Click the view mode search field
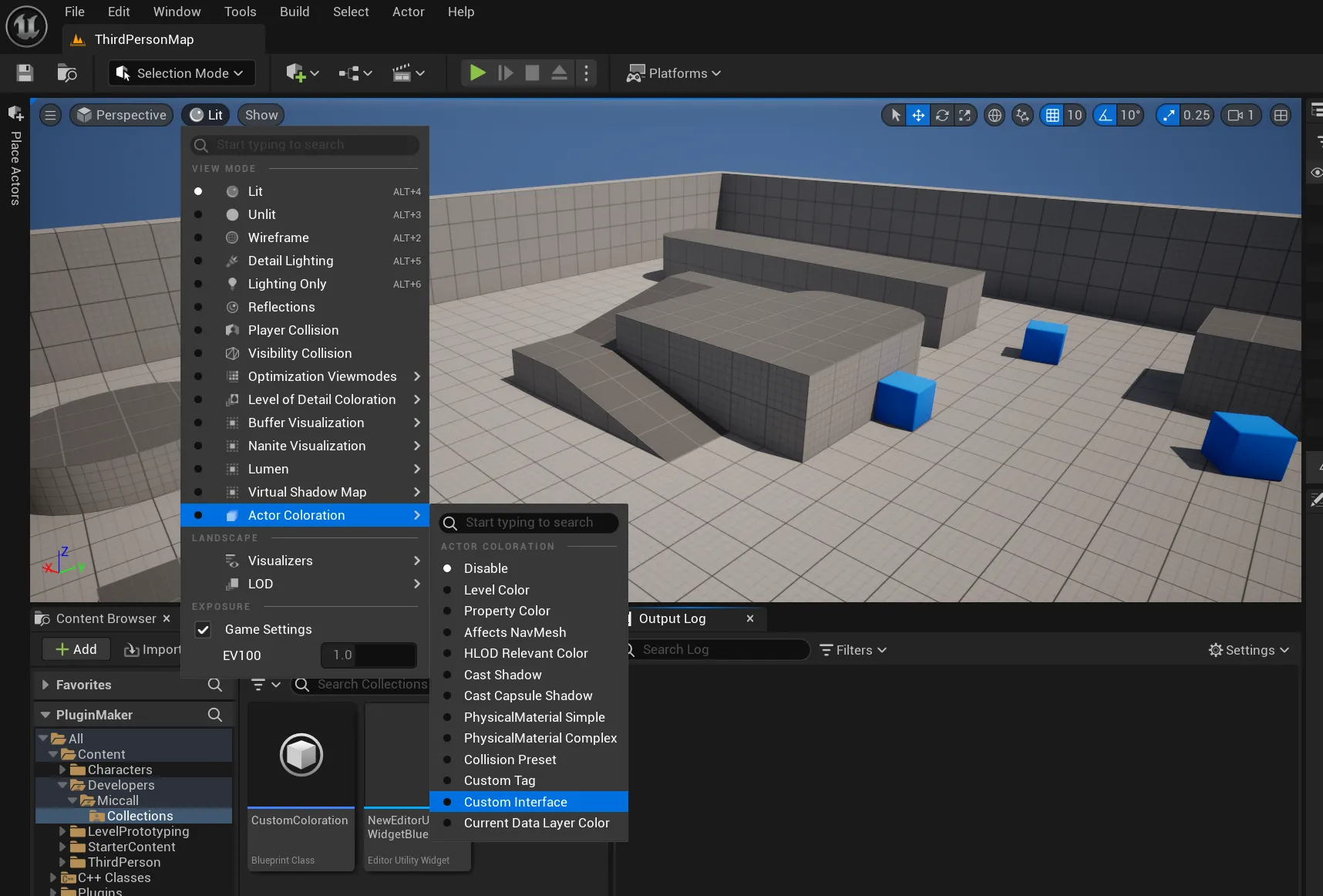Image resolution: width=1323 pixels, height=896 pixels. (x=305, y=145)
